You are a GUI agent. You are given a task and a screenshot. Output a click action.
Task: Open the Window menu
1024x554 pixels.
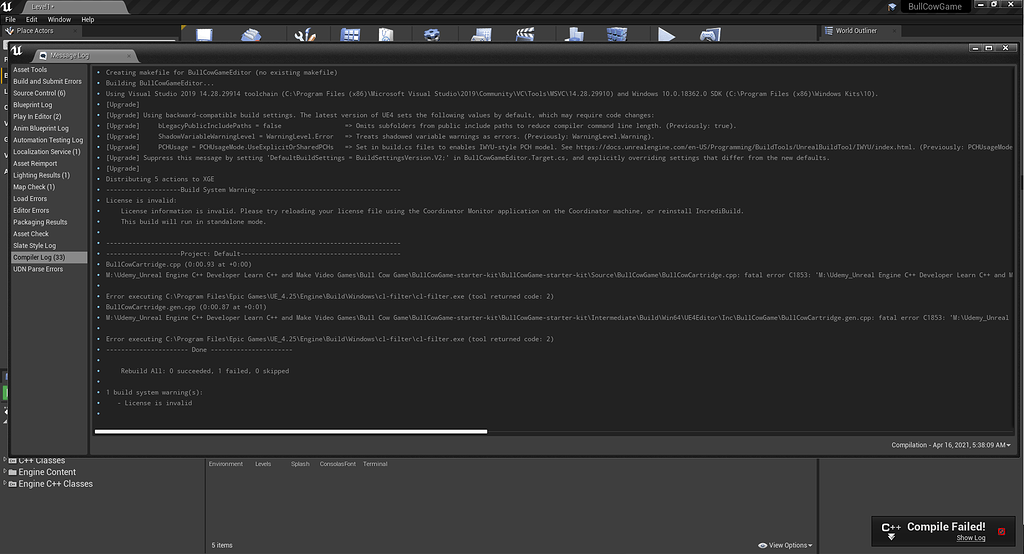[59, 20]
